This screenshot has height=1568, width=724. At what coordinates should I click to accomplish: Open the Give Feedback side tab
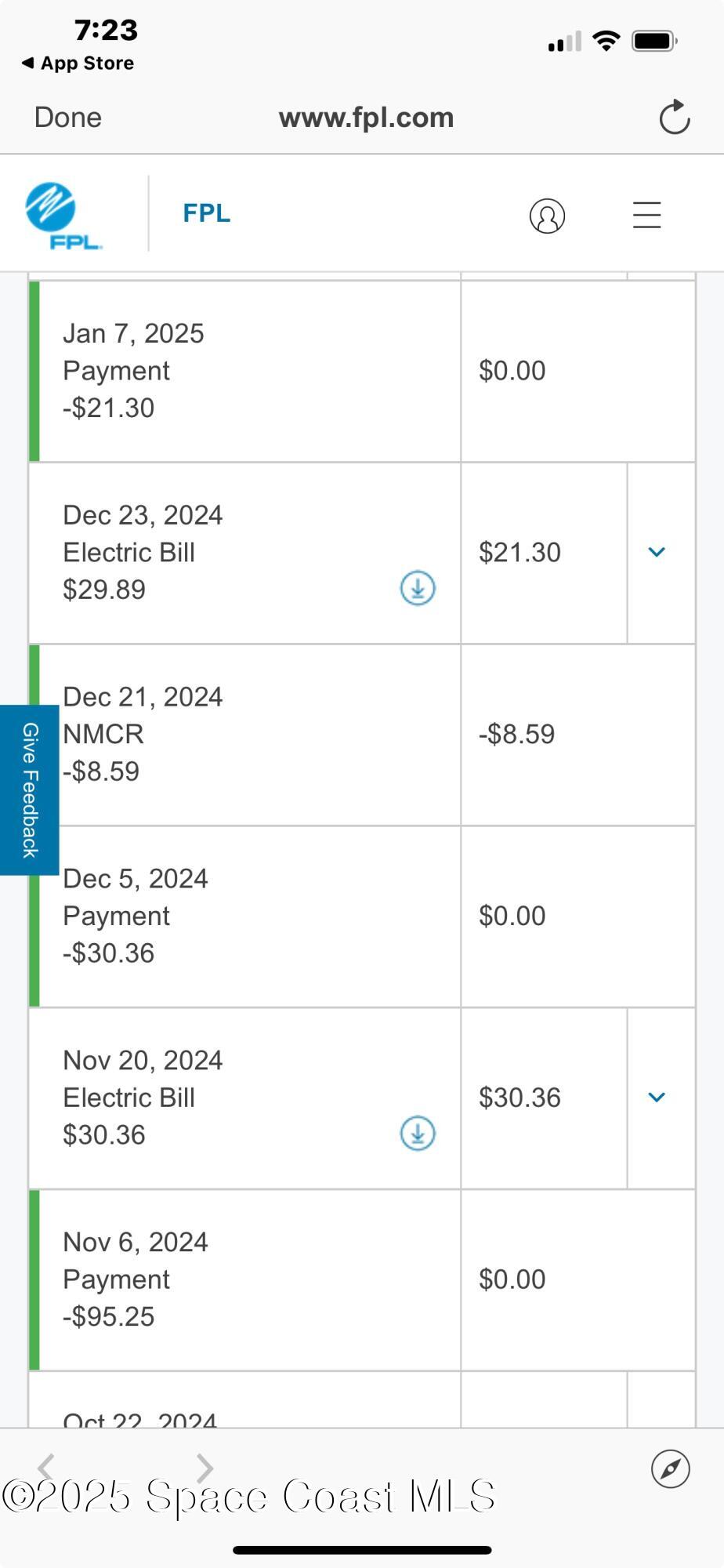29,789
